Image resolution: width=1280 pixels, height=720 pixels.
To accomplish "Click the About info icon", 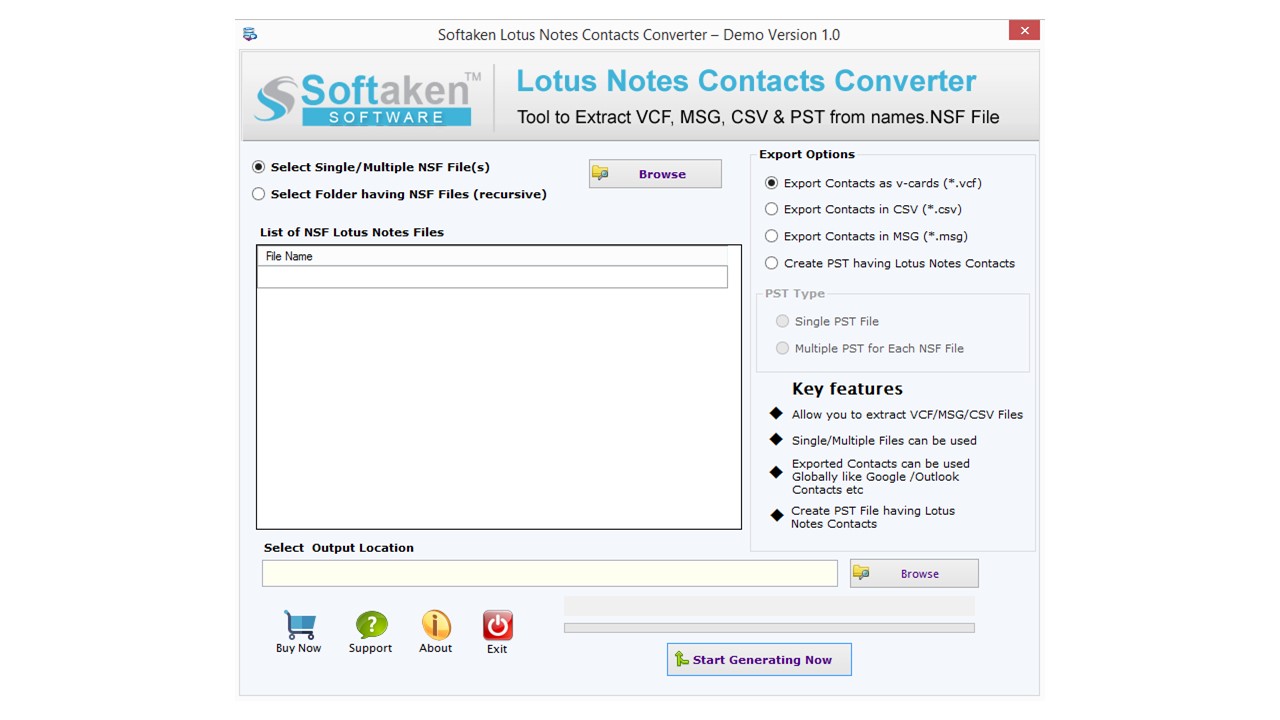I will coord(436,623).
